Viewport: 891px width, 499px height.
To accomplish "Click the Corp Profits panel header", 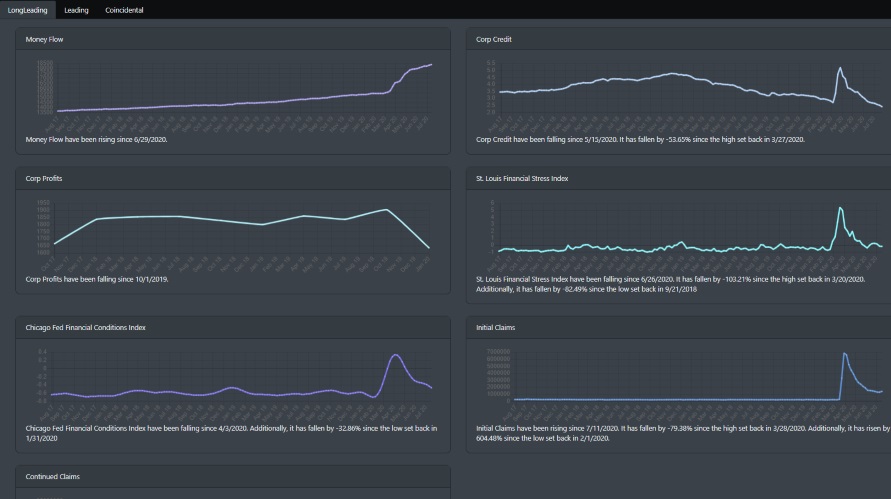I will (x=233, y=178).
